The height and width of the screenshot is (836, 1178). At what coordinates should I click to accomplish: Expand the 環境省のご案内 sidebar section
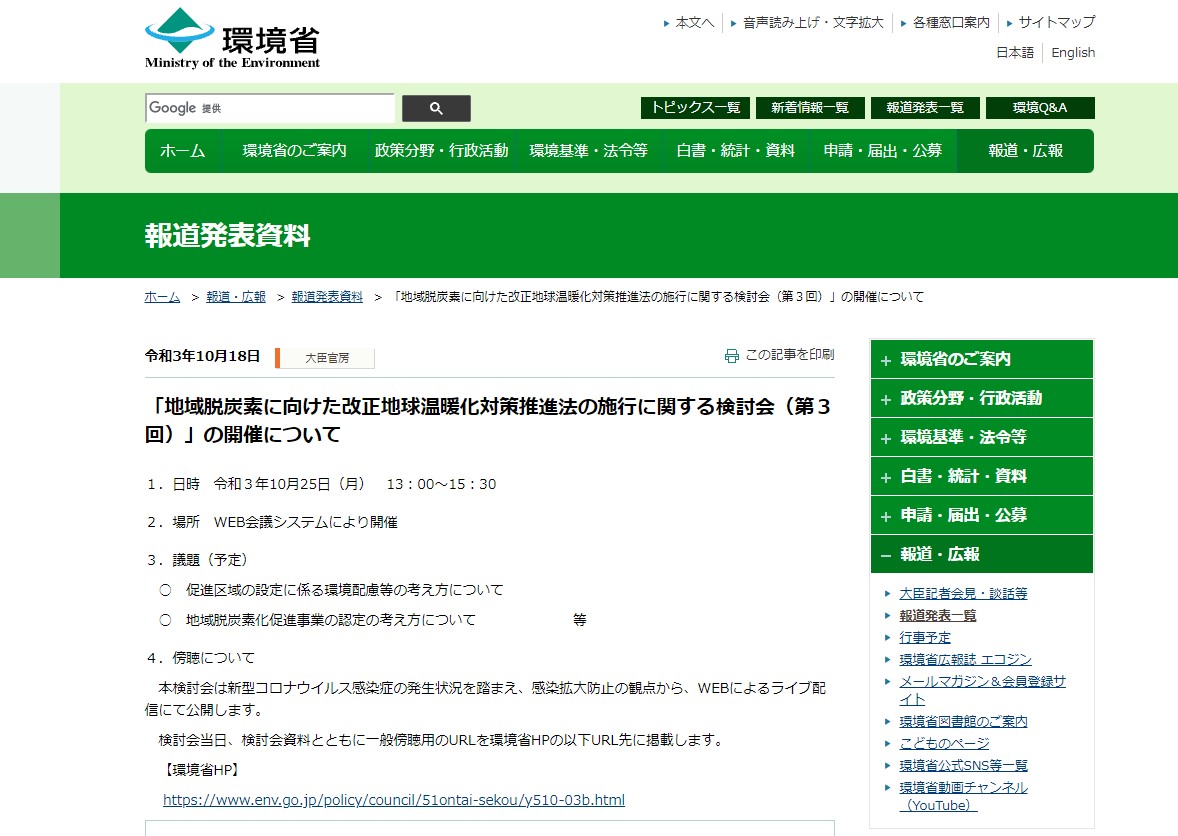click(981, 359)
